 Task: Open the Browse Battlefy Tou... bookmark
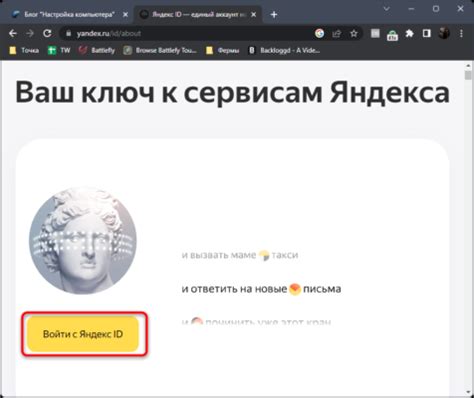click(160, 50)
